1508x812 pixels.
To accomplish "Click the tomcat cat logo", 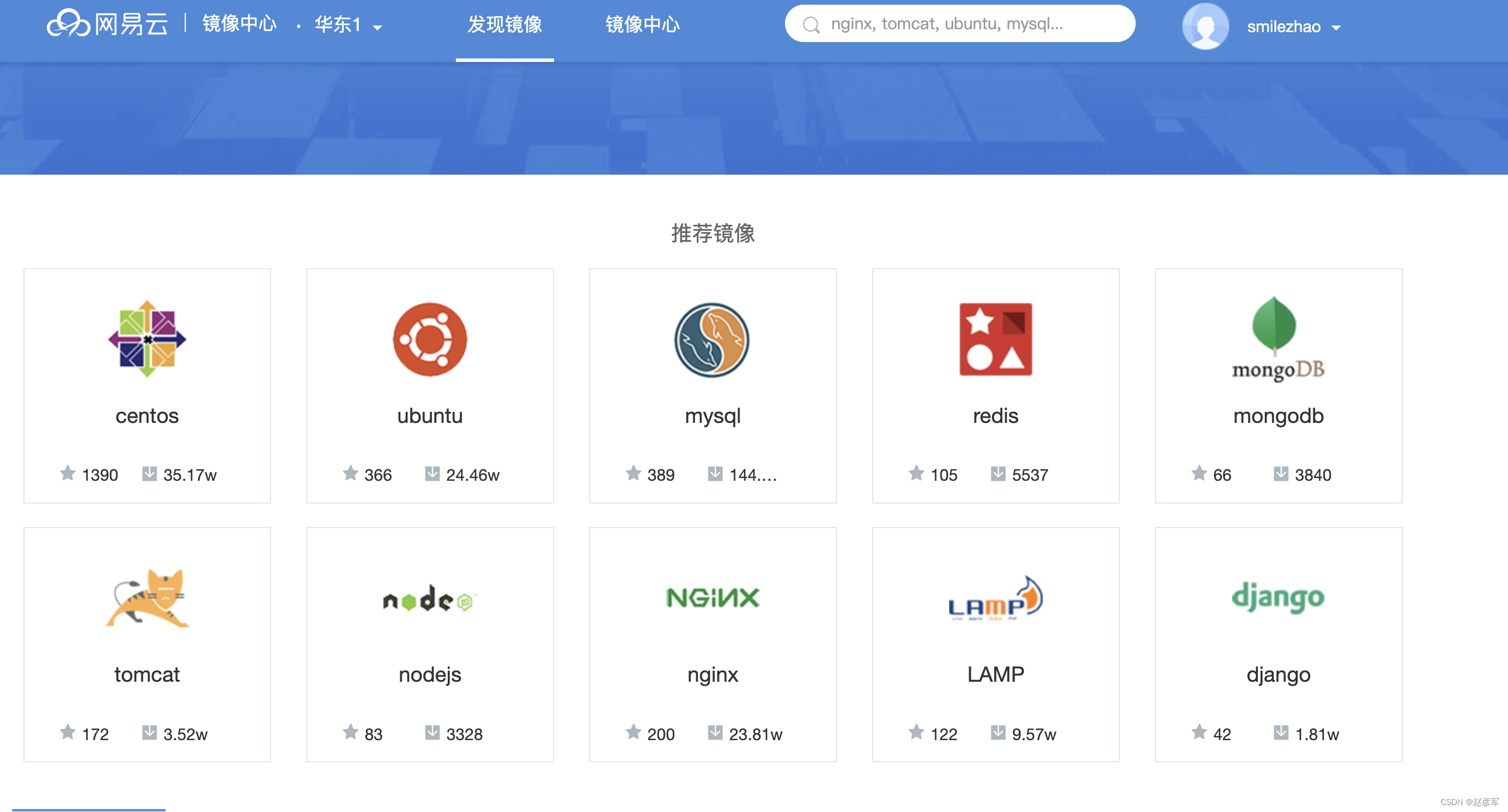I will (x=147, y=597).
